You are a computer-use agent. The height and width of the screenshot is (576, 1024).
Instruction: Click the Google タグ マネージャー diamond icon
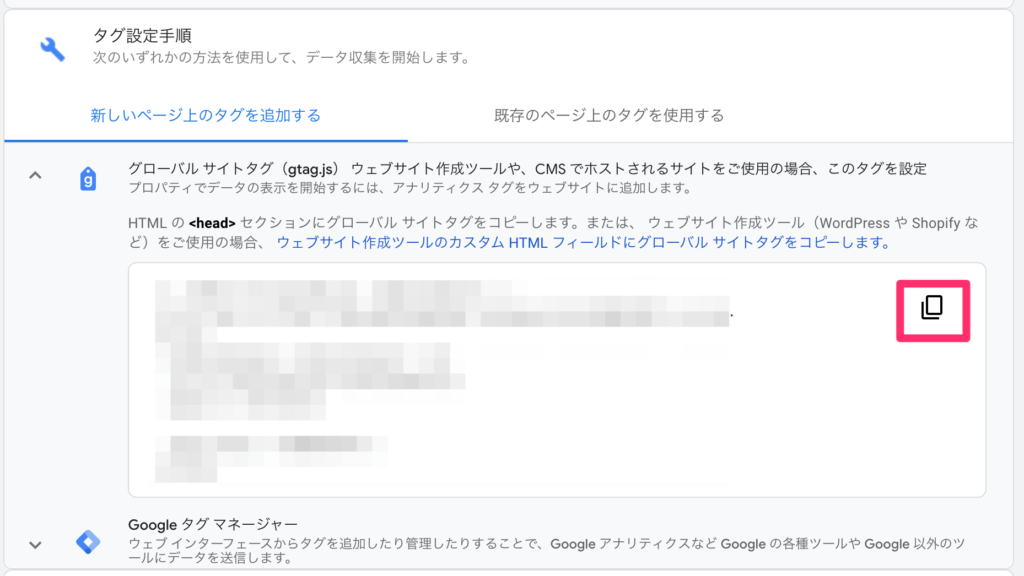(88, 542)
